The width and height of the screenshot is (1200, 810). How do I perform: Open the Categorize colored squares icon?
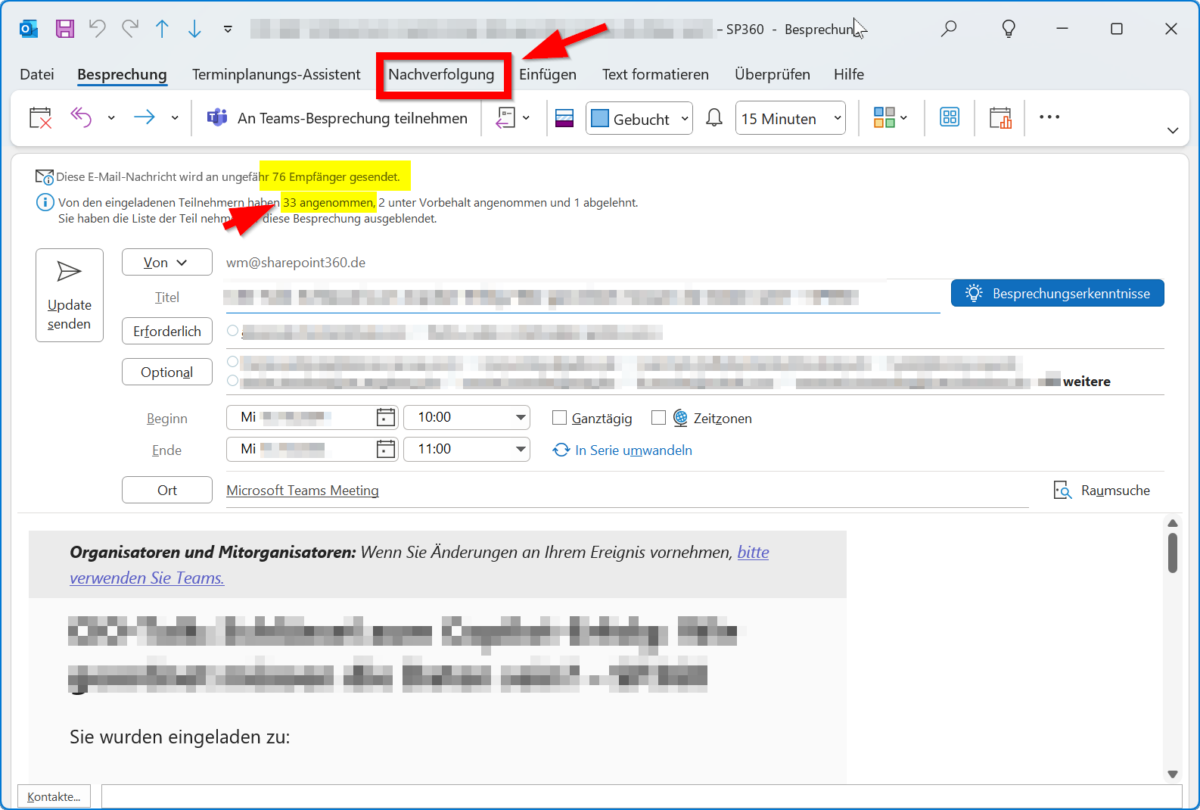tap(884, 118)
